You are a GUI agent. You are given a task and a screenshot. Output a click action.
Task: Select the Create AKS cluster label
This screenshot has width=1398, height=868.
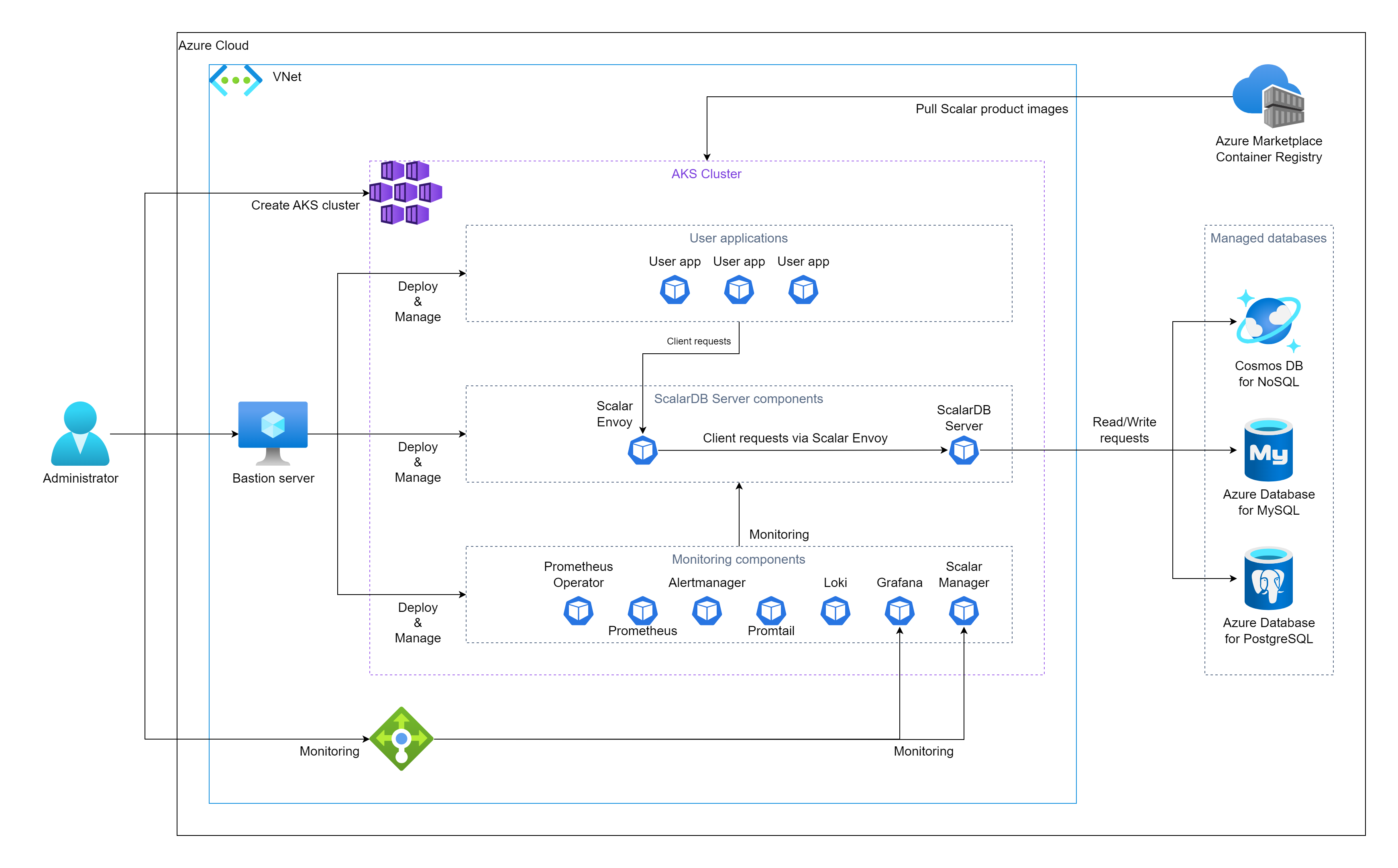point(305,206)
